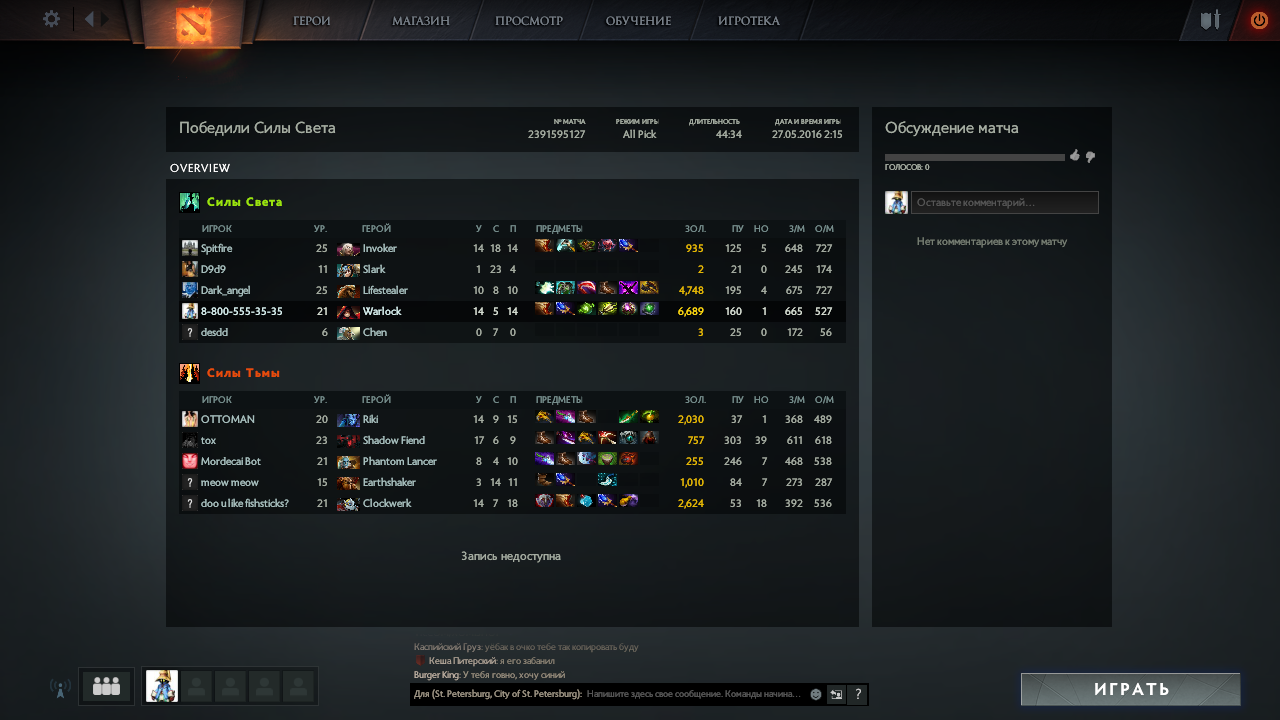Open the armory shield icon
This screenshot has width=1280, height=720.
click(x=1210, y=20)
